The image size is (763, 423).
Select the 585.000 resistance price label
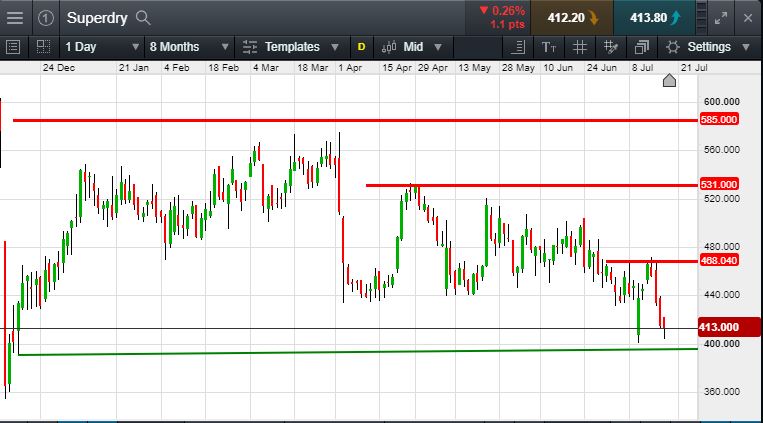pyautogui.click(x=719, y=120)
